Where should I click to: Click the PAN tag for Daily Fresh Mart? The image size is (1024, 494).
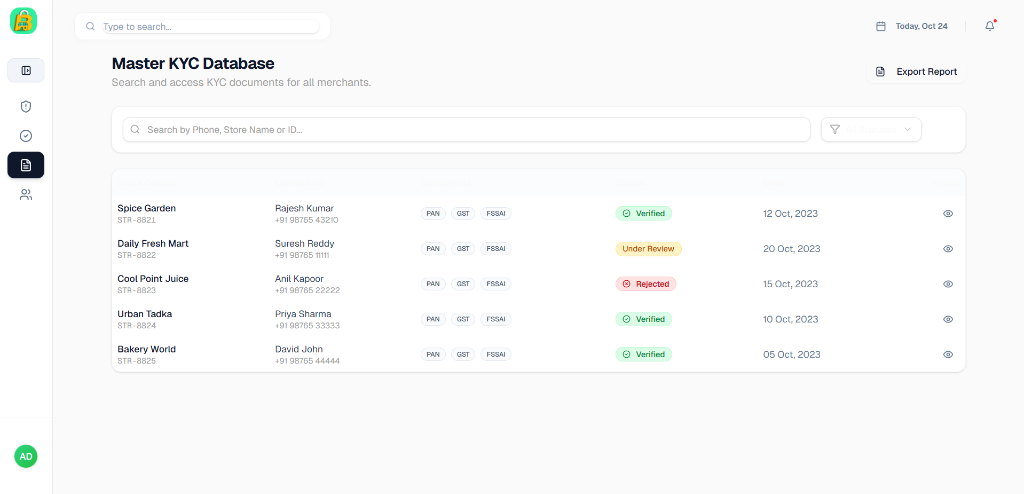tap(433, 249)
